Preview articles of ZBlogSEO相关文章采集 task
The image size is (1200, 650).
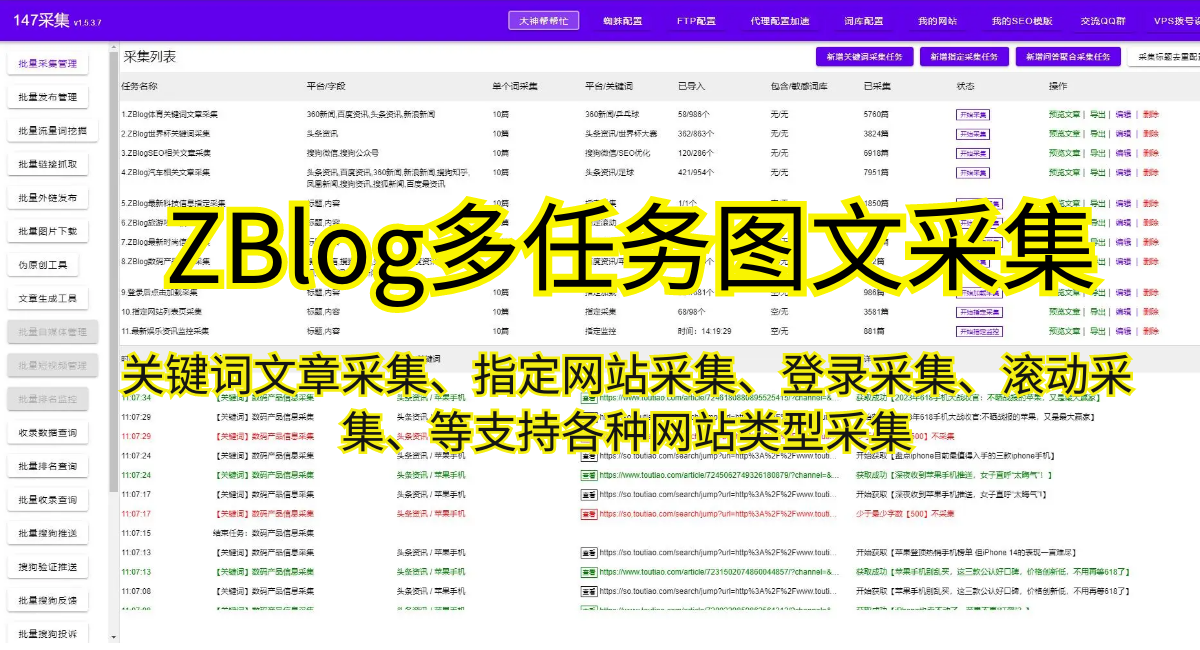click(1064, 154)
